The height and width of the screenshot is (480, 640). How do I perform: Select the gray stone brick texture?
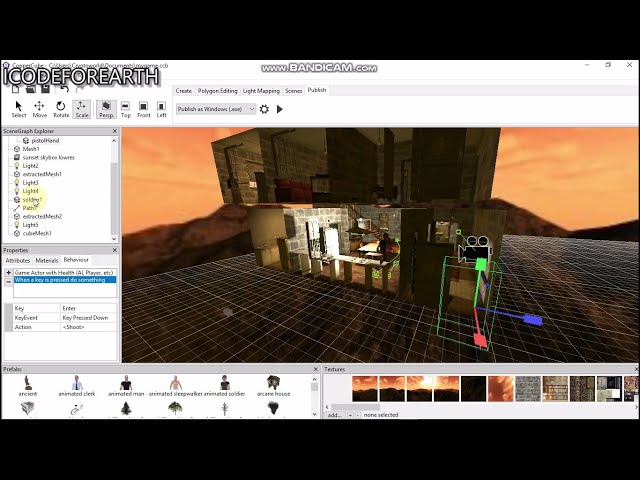(x=528, y=389)
